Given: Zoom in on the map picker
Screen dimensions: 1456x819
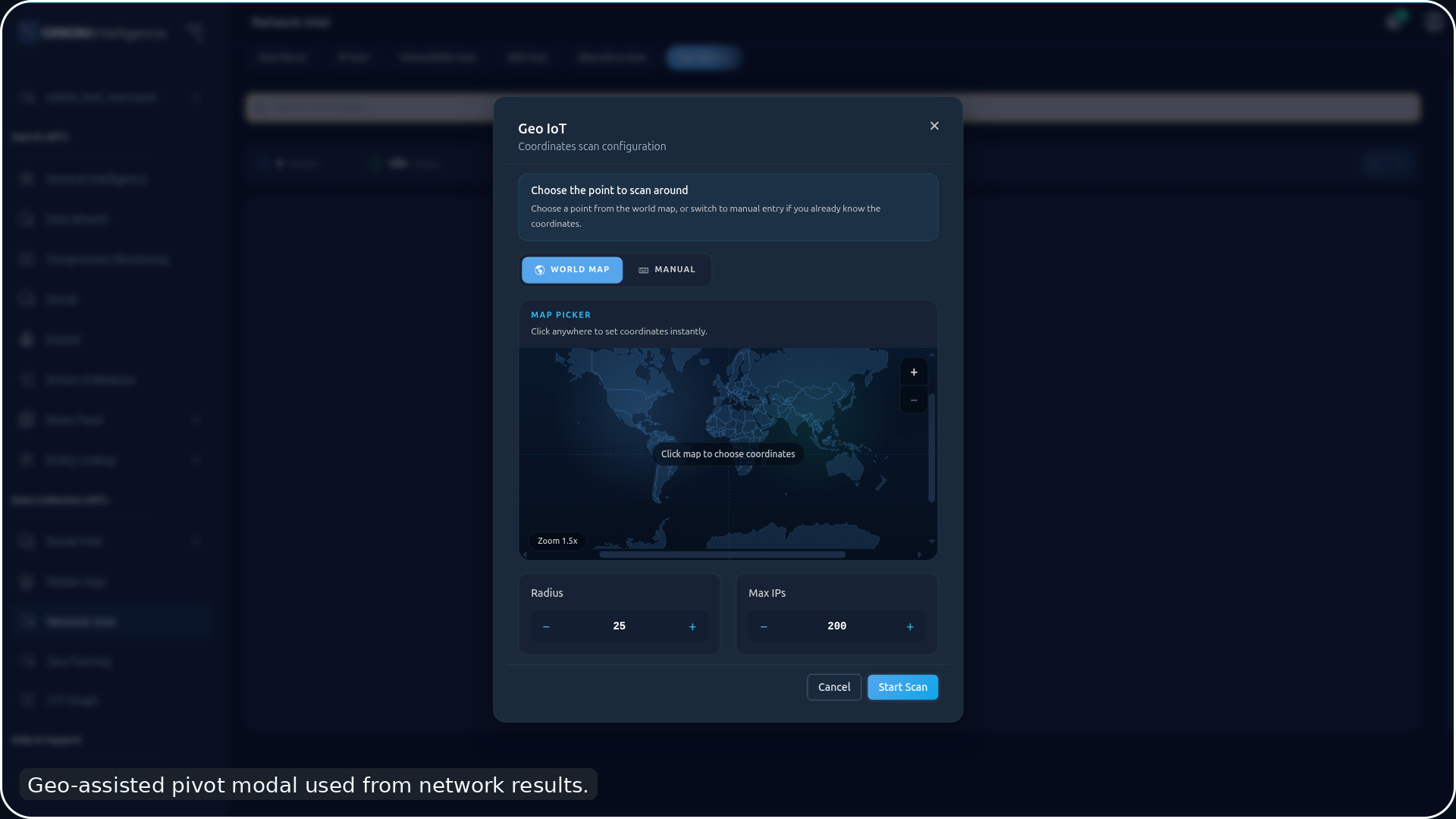Looking at the screenshot, I should pyautogui.click(x=914, y=372).
